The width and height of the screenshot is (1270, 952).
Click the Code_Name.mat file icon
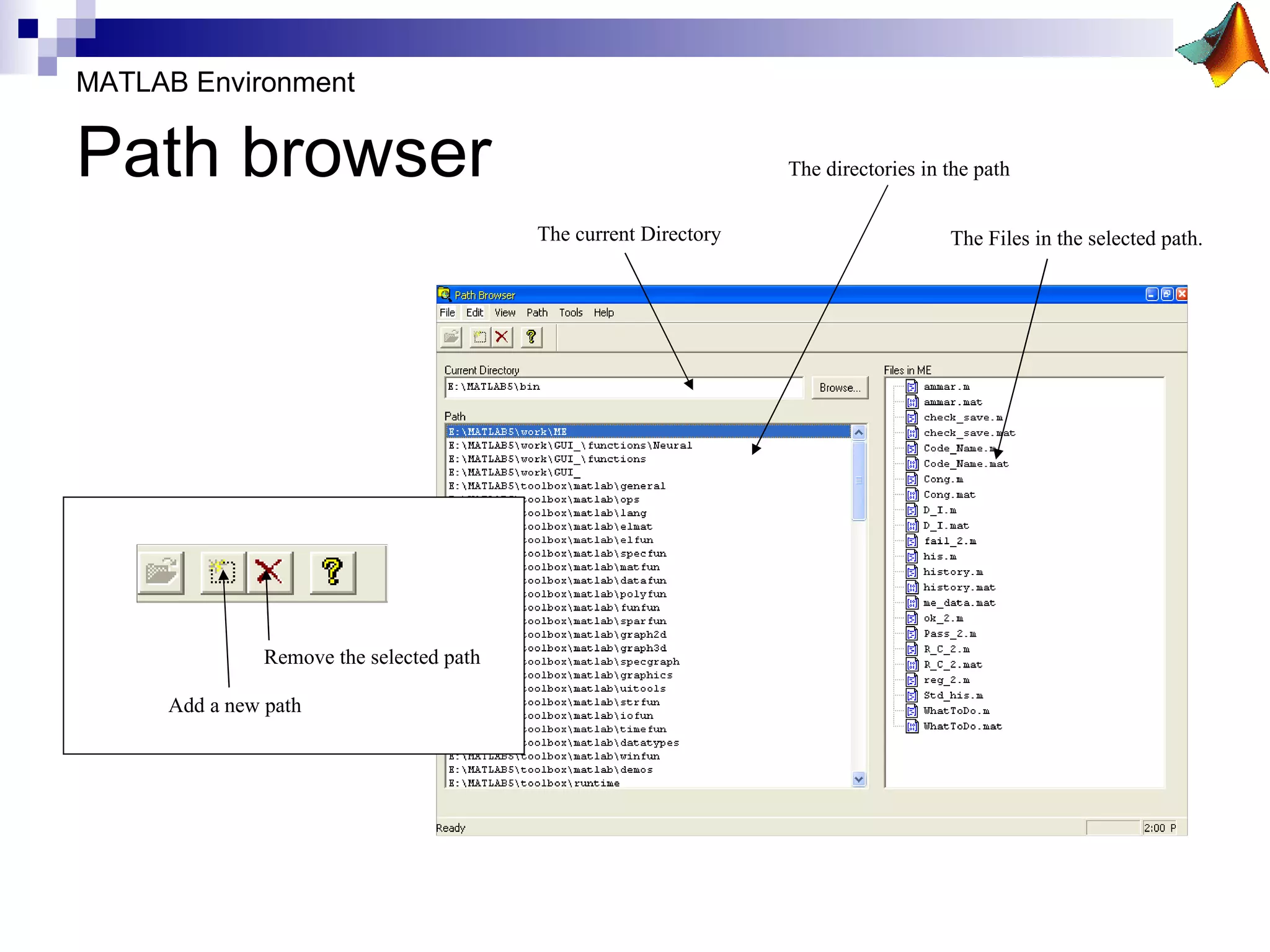pos(912,464)
